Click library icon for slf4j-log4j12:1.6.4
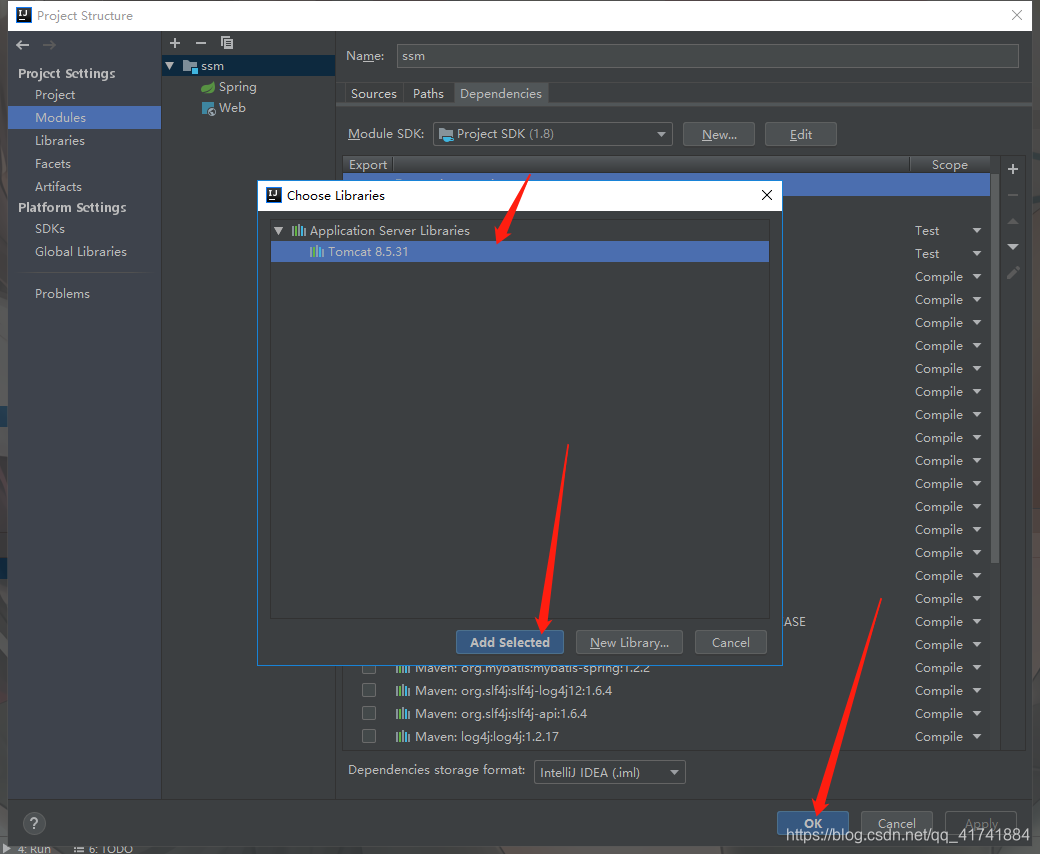This screenshot has height=854, width=1040. 403,690
